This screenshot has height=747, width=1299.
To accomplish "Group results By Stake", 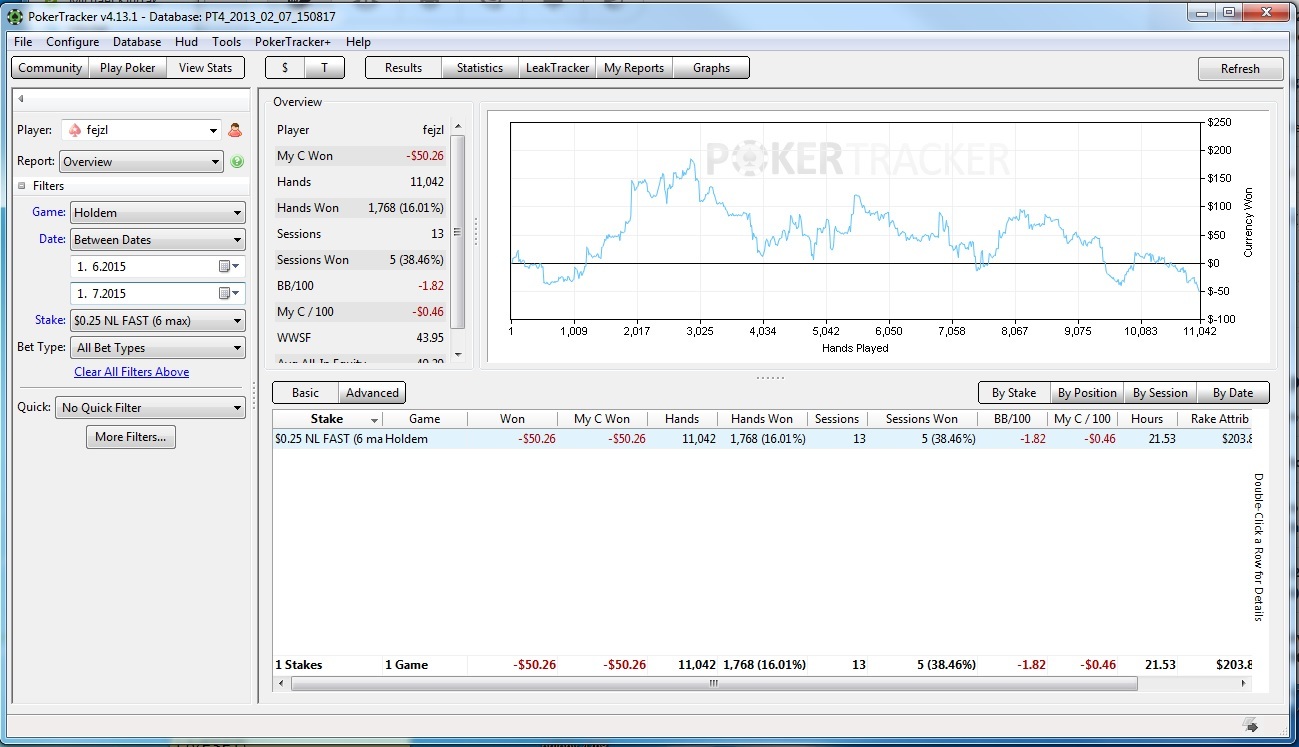I will pos(1014,393).
